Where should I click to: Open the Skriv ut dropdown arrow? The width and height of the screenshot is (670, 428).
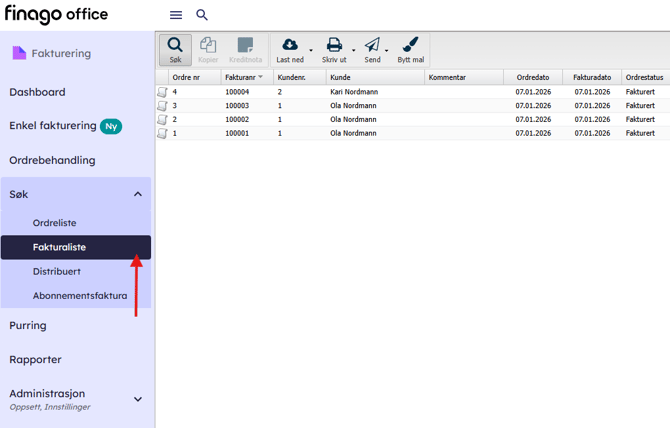click(x=354, y=50)
